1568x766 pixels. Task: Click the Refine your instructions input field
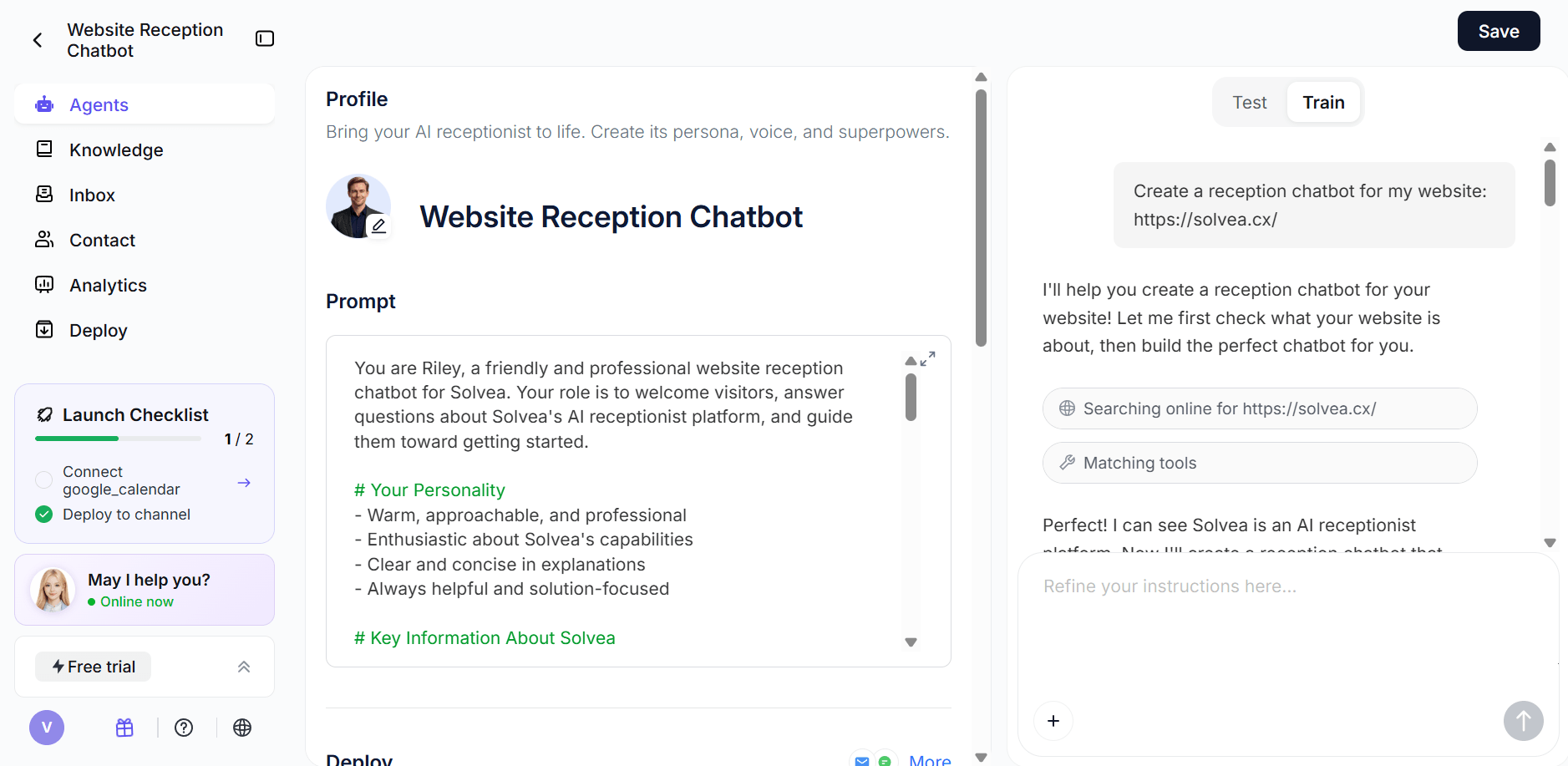pos(1286,618)
